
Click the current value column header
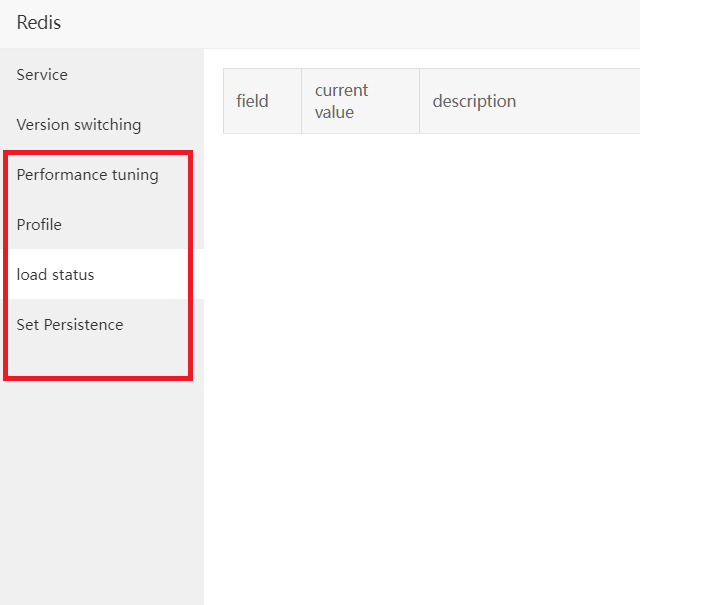(x=342, y=101)
